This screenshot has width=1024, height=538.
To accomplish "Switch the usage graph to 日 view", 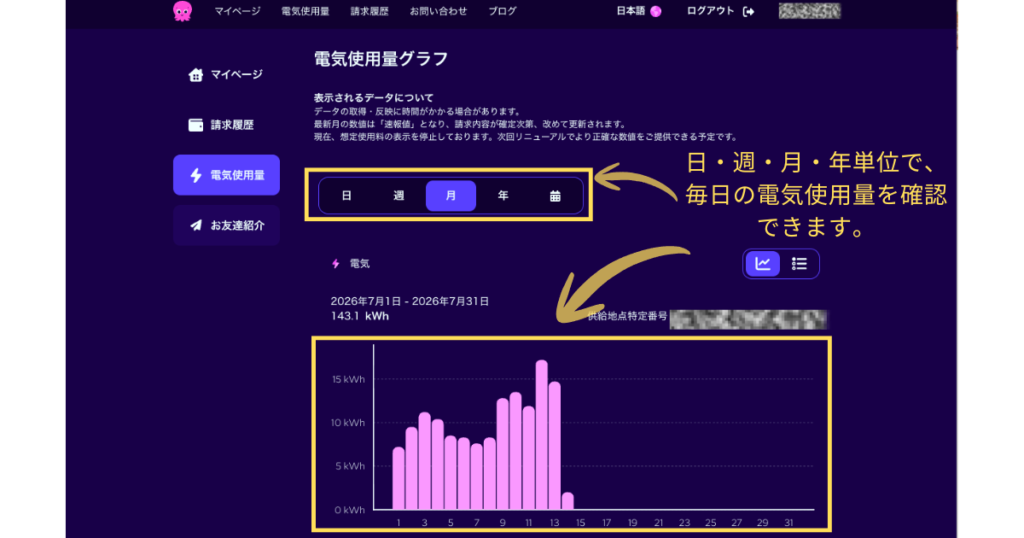I will tap(347, 195).
